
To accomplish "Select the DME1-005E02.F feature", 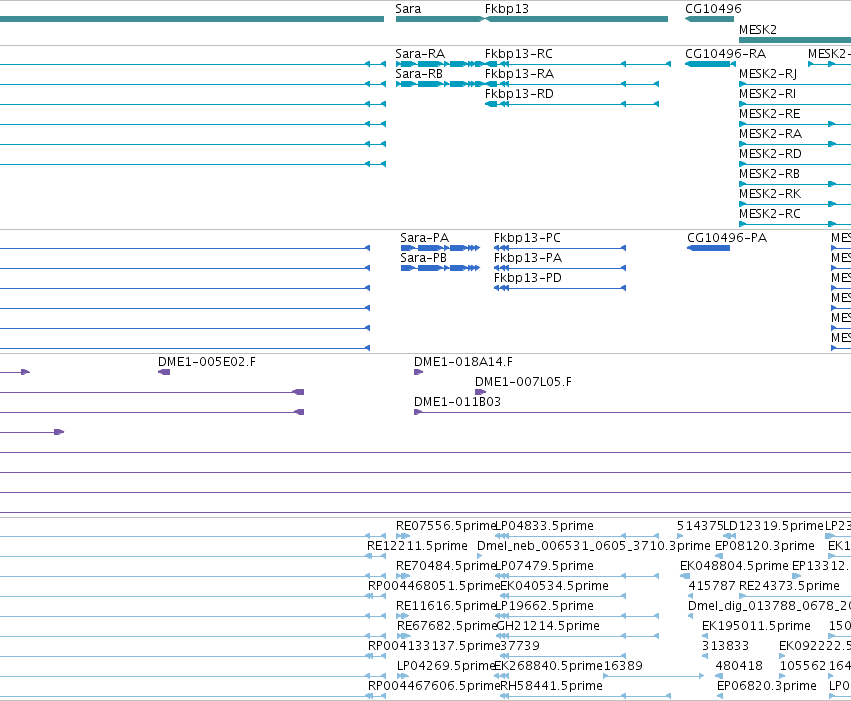I will coord(164,372).
